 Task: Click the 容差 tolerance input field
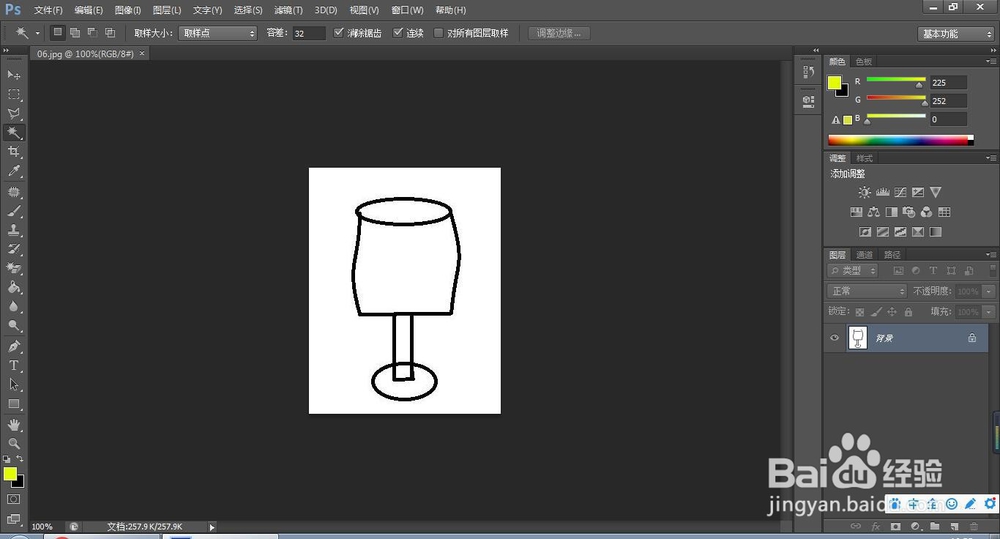click(309, 33)
